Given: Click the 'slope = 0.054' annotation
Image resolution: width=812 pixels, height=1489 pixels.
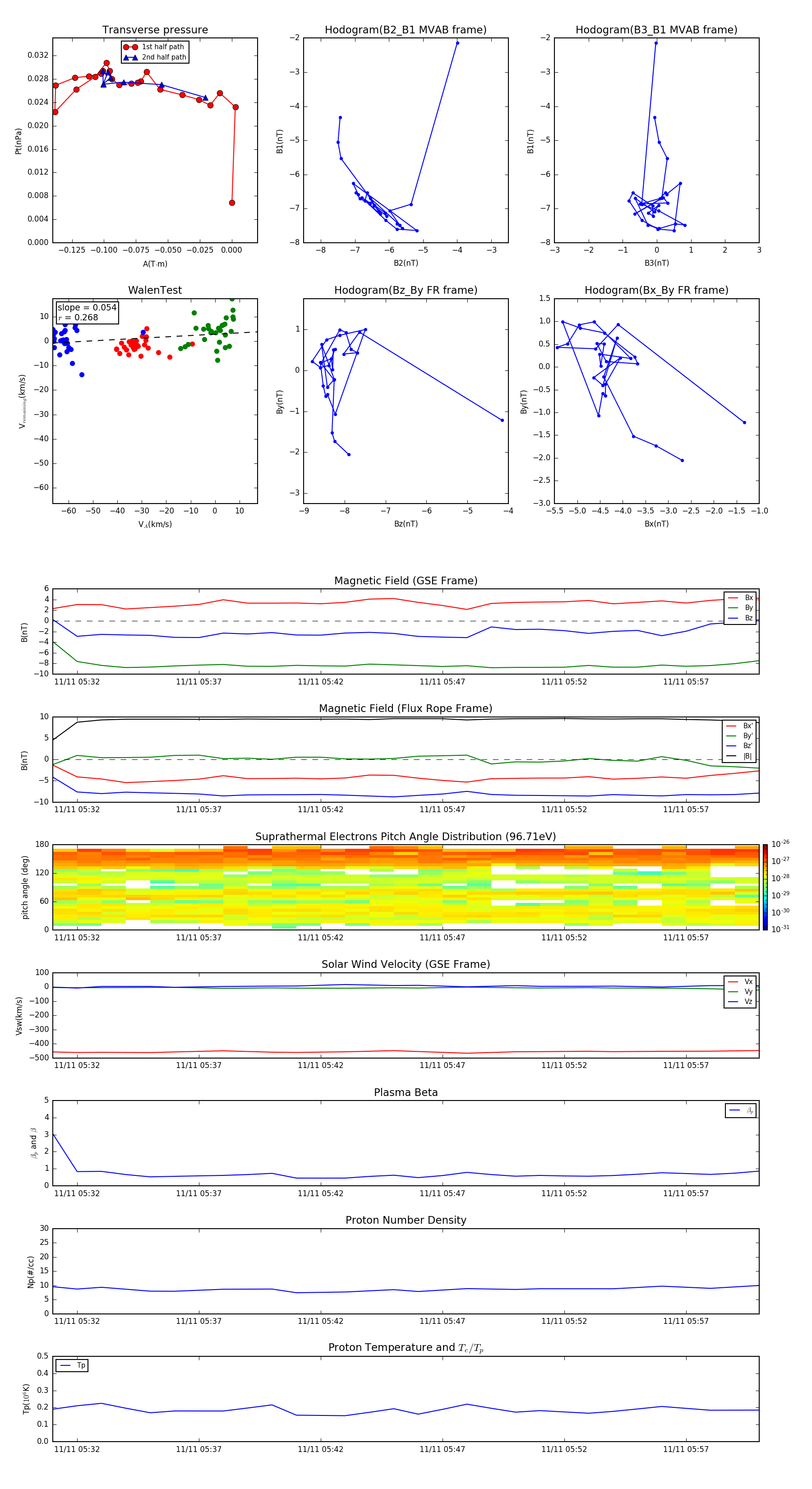Looking at the screenshot, I should pyautogui.click(x=87, y=308).
